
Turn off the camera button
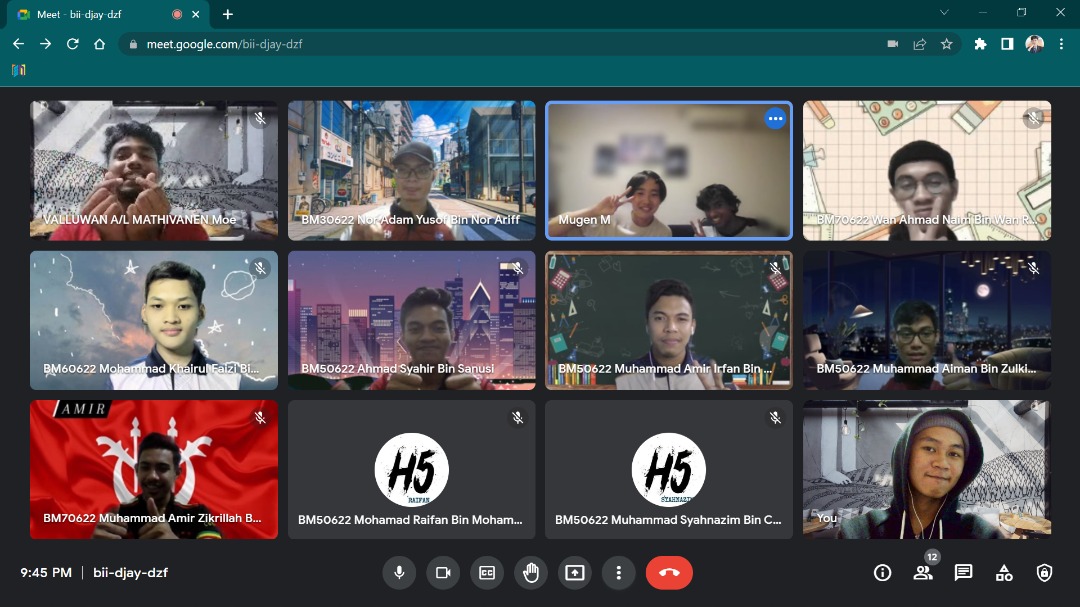point(443,573)
